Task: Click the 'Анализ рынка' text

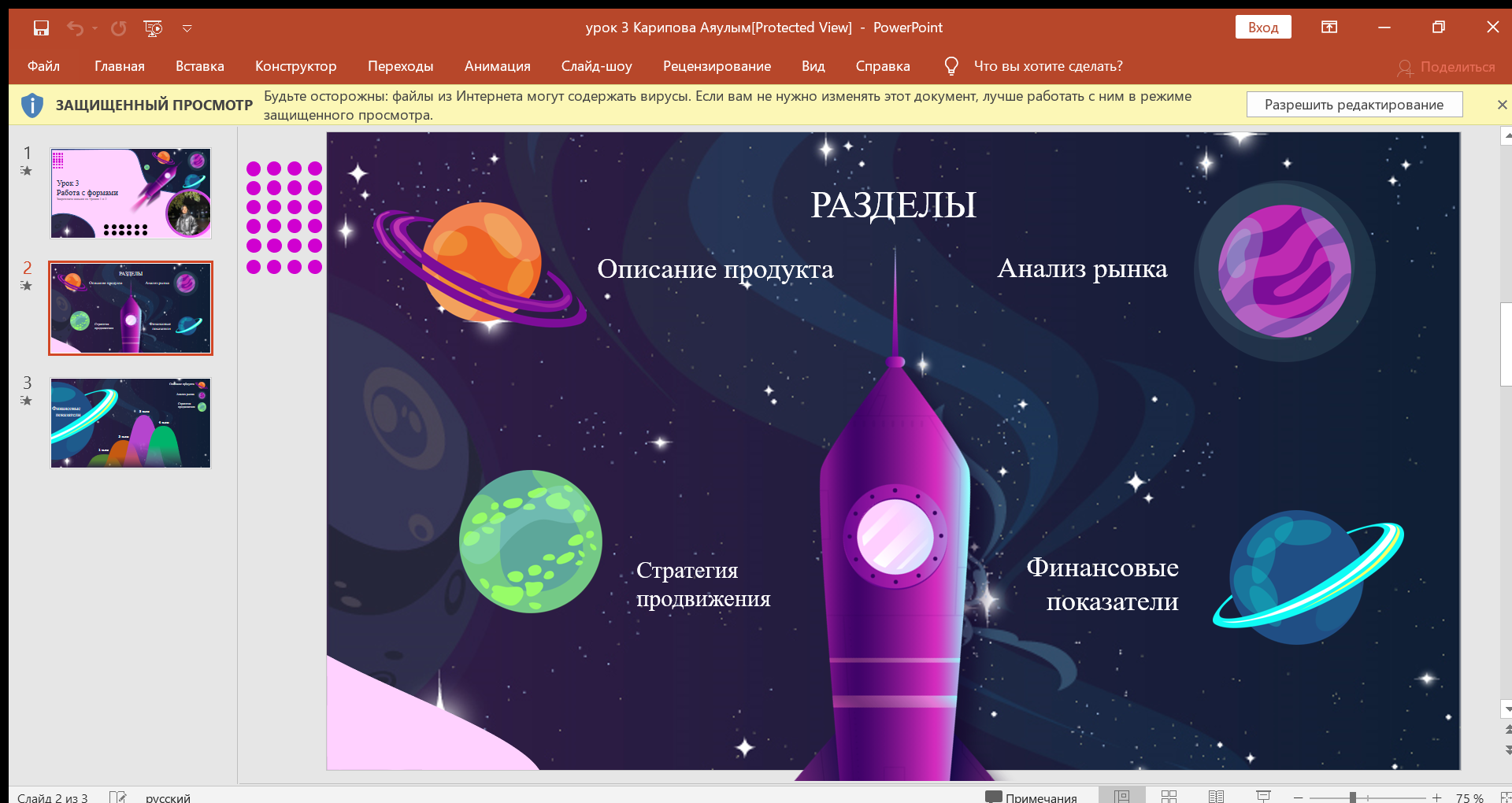Action: (x=1082, y=268)
